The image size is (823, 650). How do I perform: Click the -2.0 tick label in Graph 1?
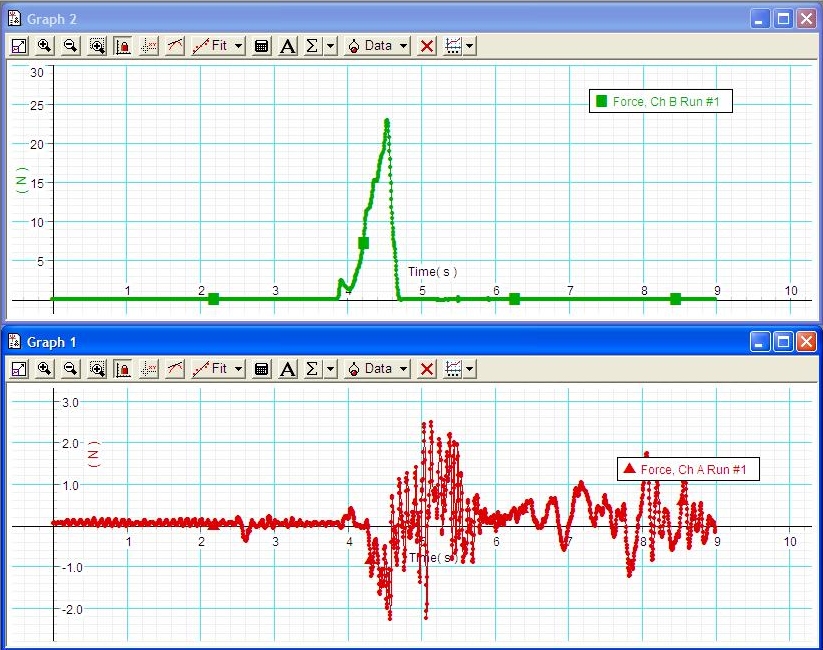[x=72, y=610]
